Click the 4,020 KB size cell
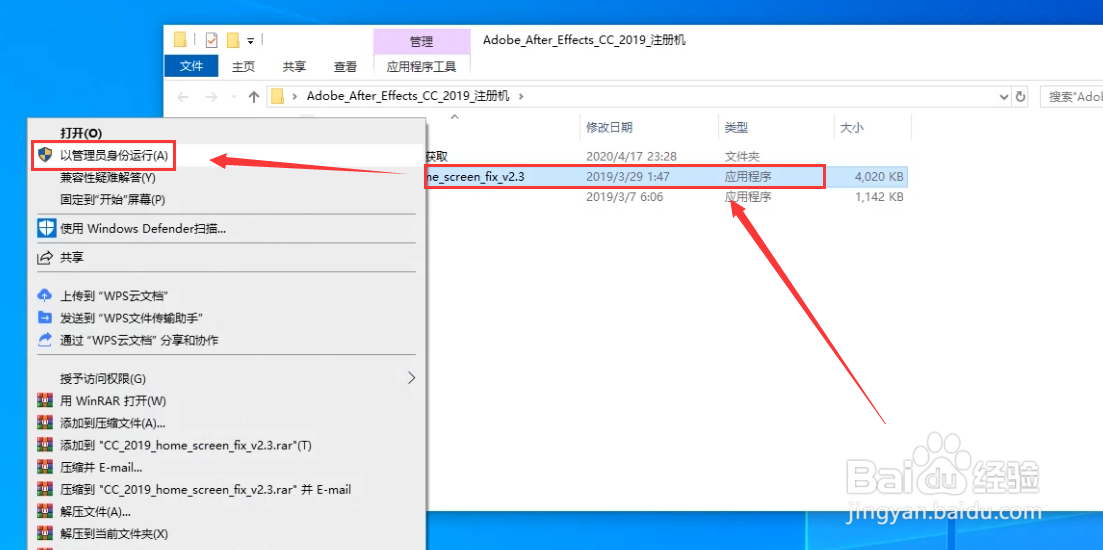 pos(879,177)
